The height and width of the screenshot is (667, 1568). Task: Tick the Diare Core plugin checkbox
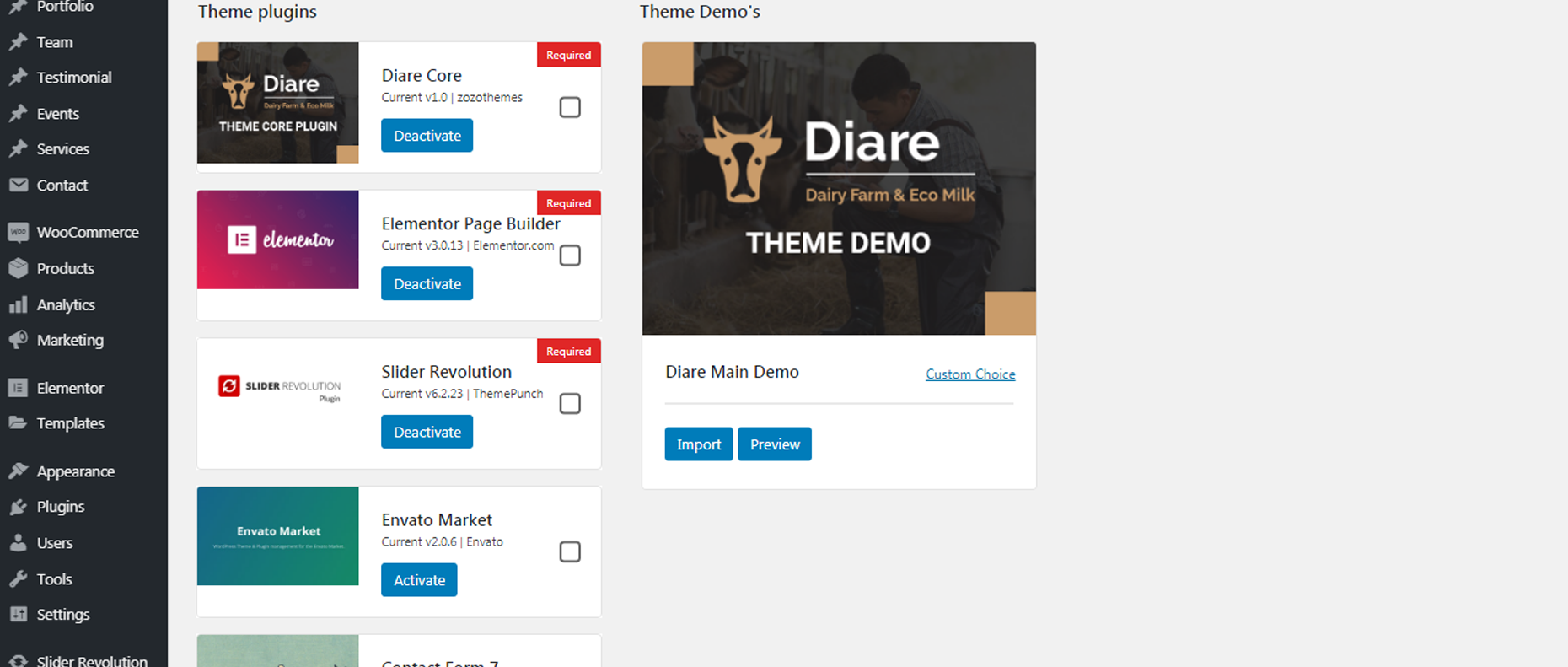(570, 107)
